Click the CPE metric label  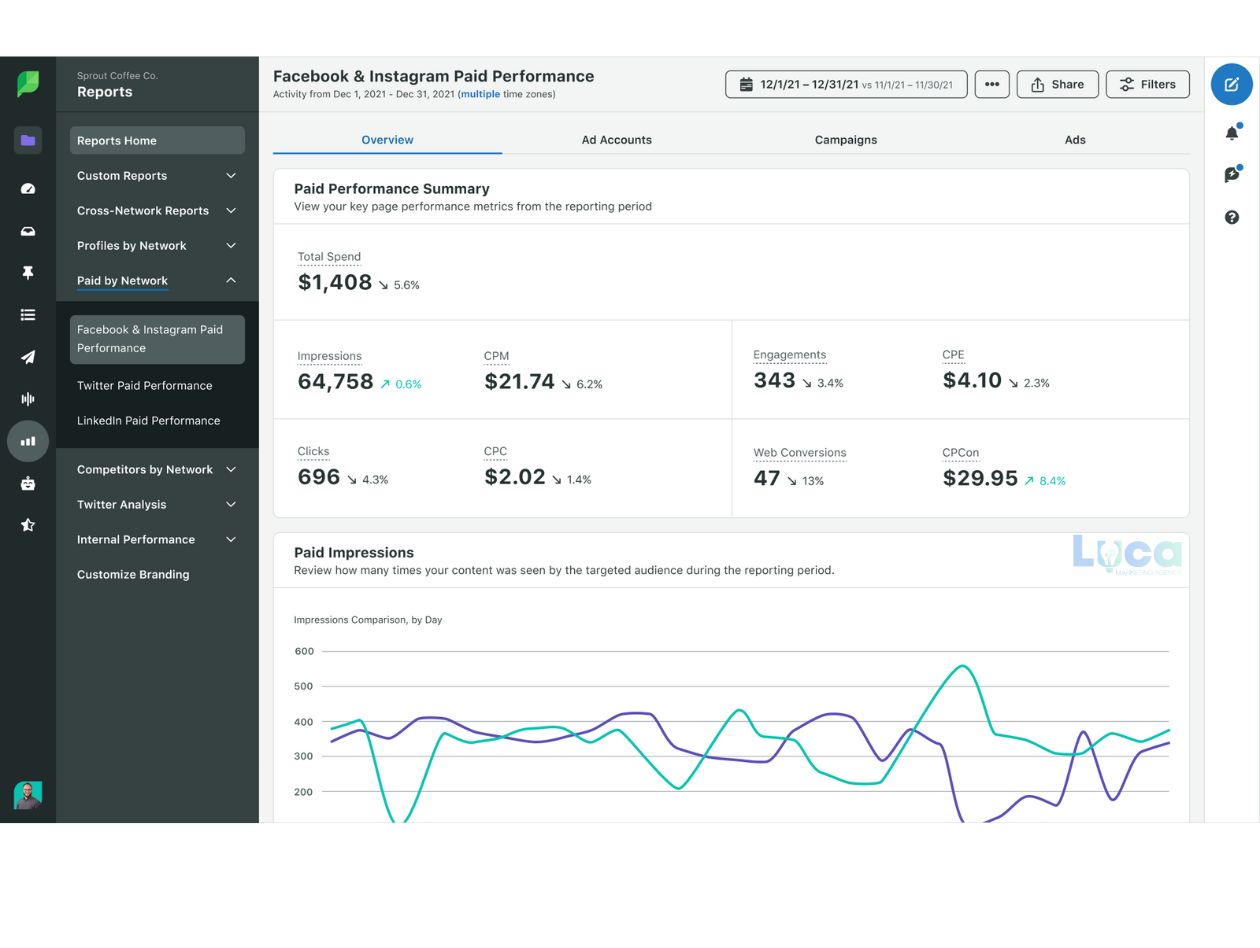click(x=953, y=355)
